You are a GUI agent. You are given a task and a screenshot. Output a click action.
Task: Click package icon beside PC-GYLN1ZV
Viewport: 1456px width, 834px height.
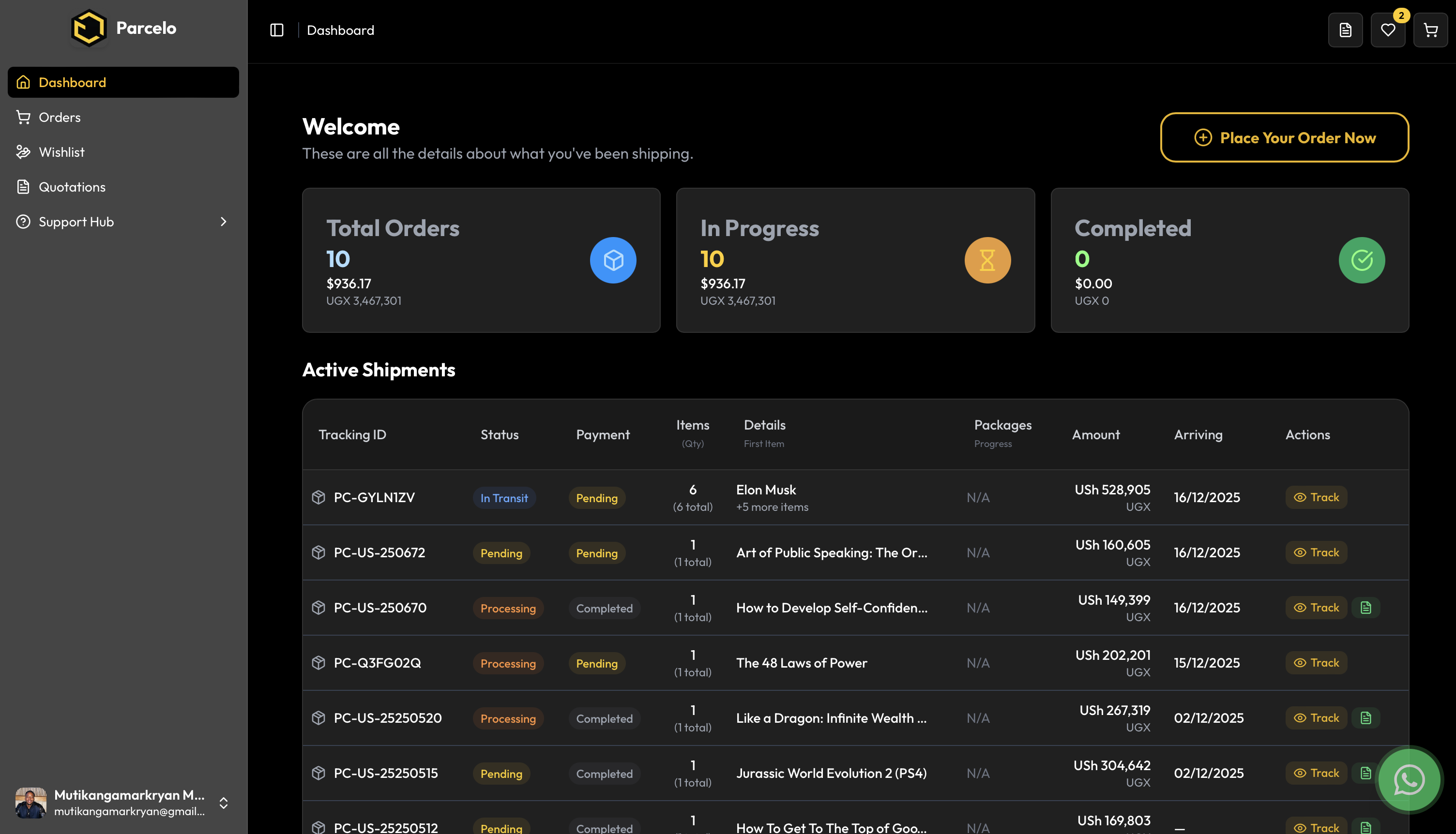(x=318, y=497)
